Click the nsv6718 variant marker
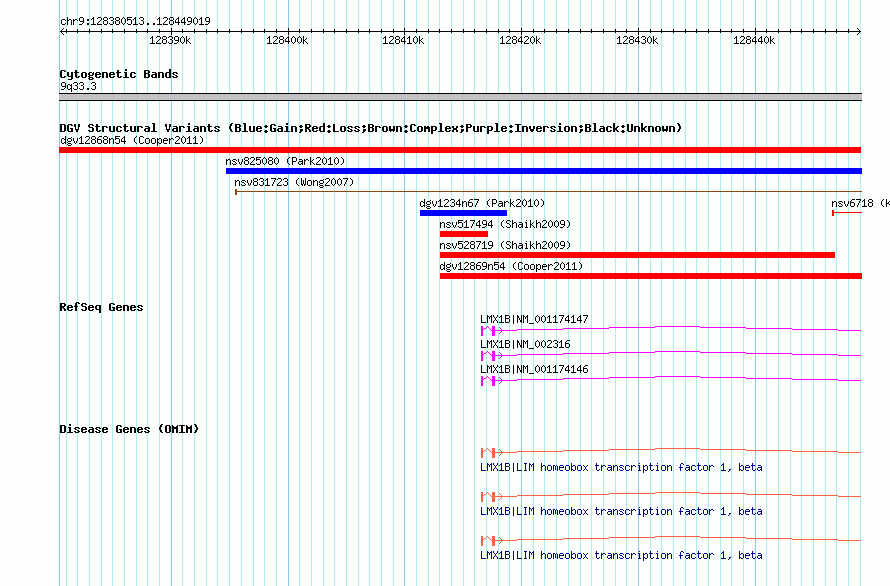Screen dimensions: 890x586 (847, 213)
